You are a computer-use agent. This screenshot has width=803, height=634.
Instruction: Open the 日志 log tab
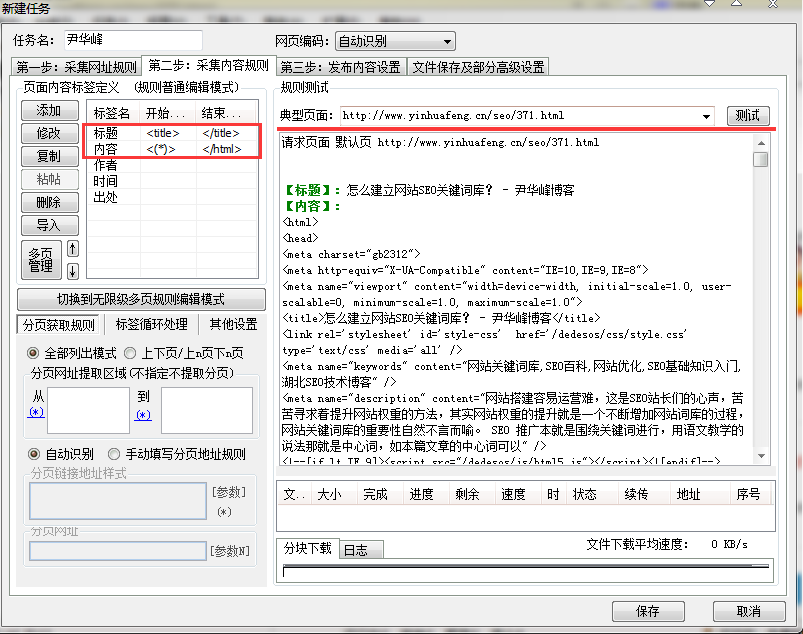click(355, 550)
